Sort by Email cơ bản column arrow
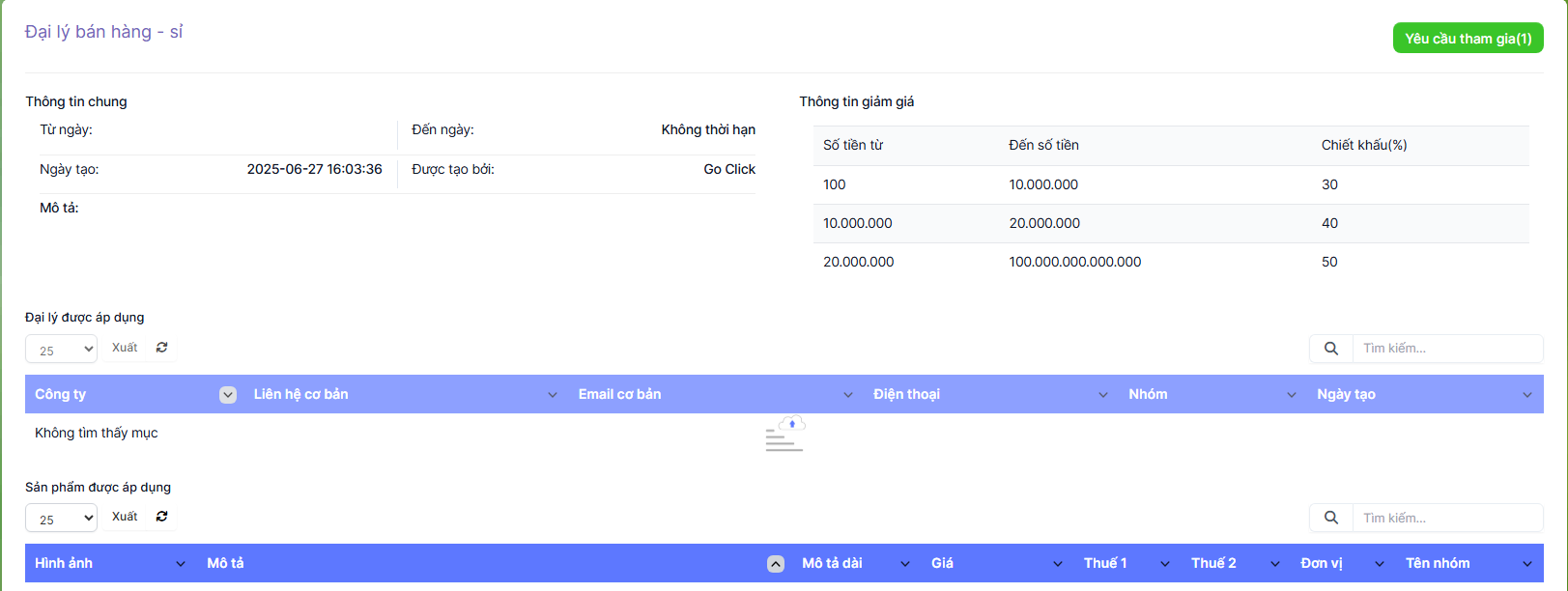 click(848, 395)
